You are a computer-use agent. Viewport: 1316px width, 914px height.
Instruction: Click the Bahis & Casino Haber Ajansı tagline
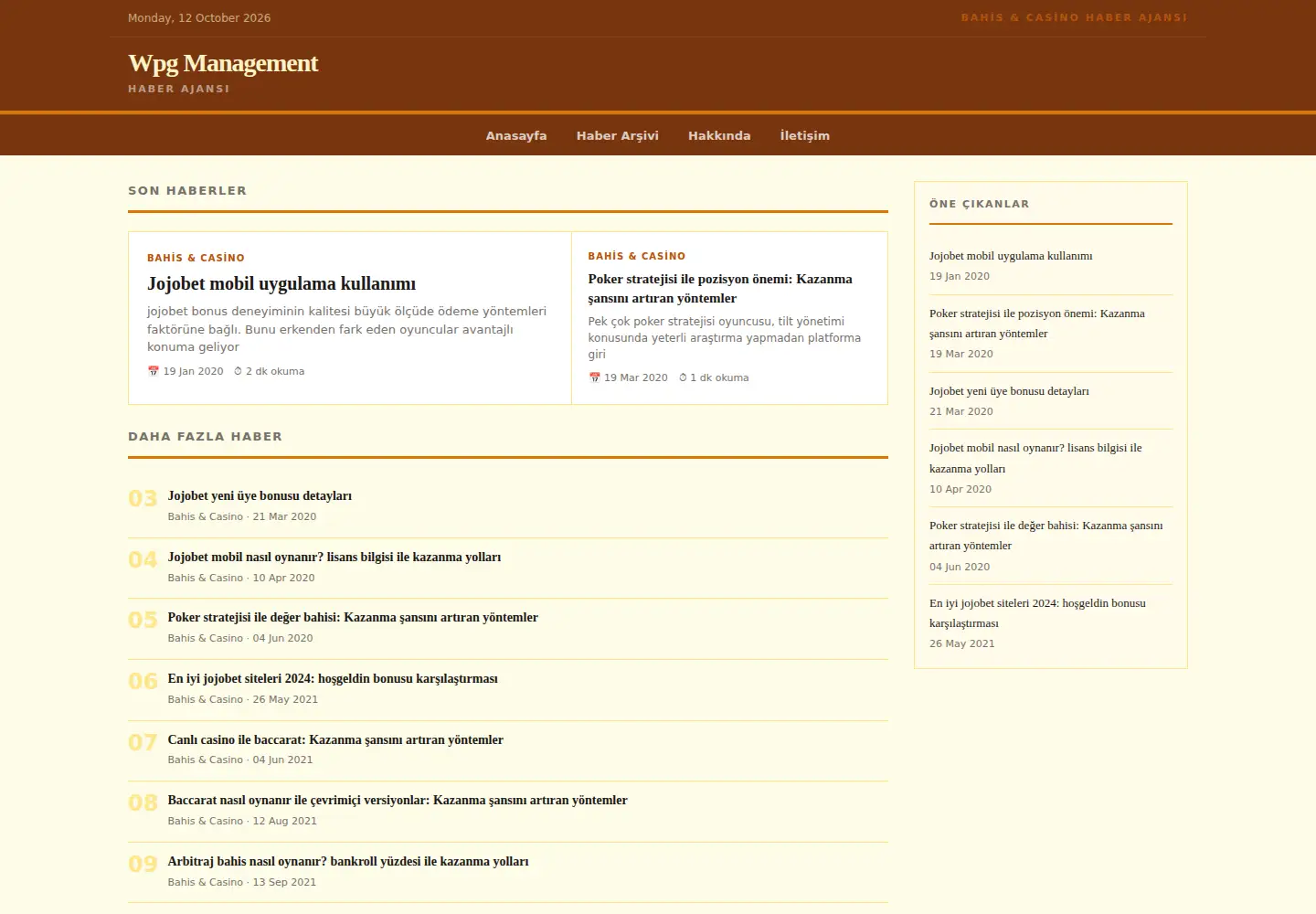click(1074, 17)
